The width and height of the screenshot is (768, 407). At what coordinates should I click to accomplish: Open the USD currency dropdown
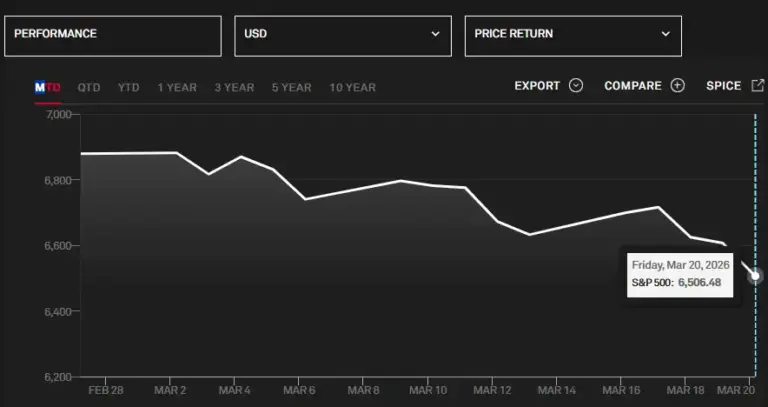[x=343, y=35]
